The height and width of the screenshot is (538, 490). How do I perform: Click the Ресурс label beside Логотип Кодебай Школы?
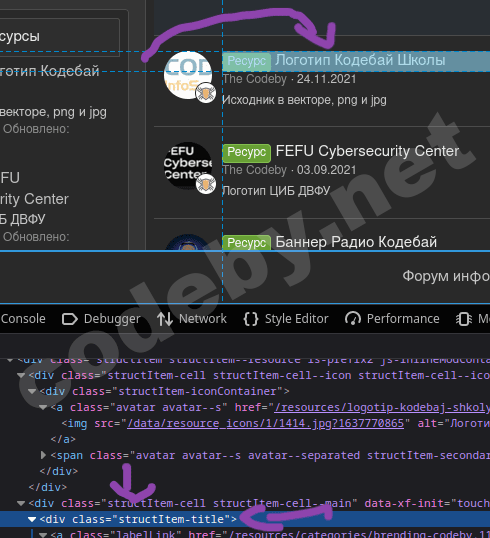247,61
